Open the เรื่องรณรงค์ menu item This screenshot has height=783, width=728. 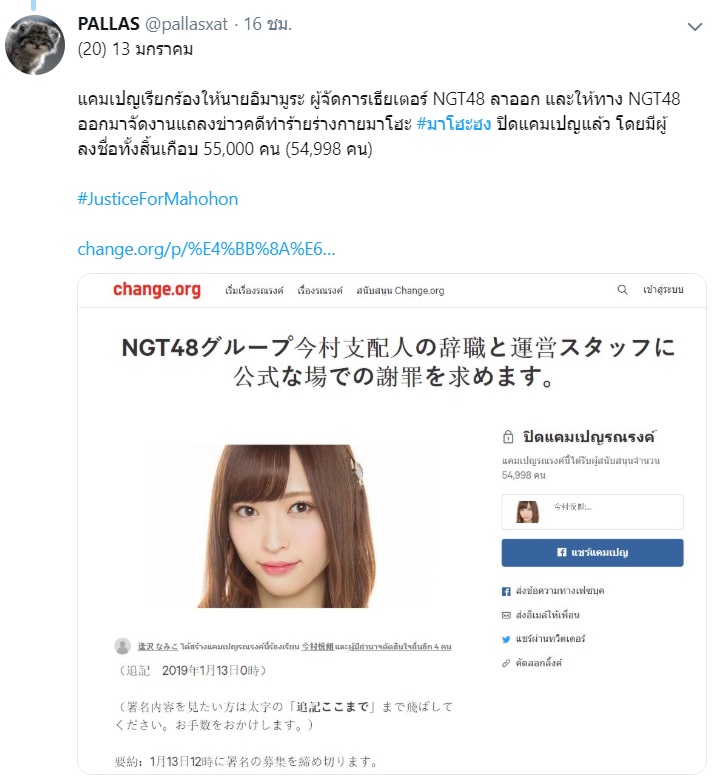[320, 290]
